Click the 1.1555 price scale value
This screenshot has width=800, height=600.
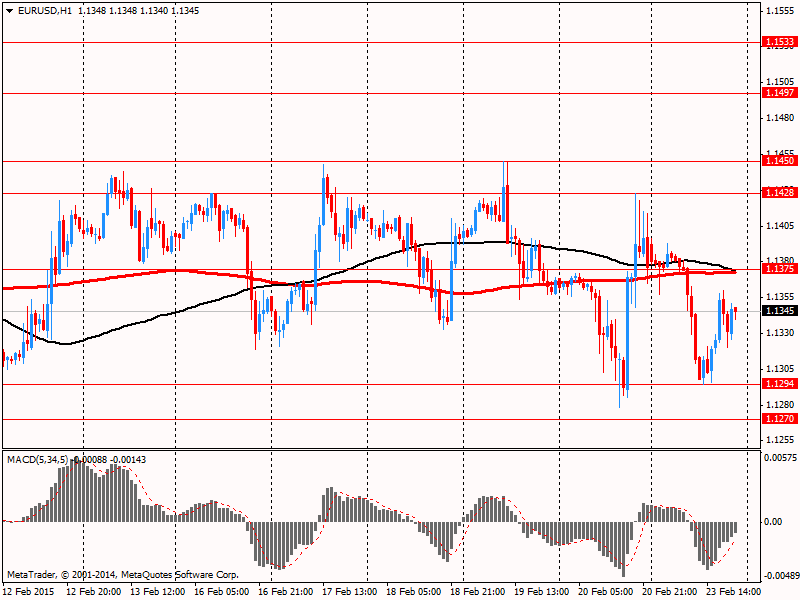pyautogui.click(x=780, y=10)
